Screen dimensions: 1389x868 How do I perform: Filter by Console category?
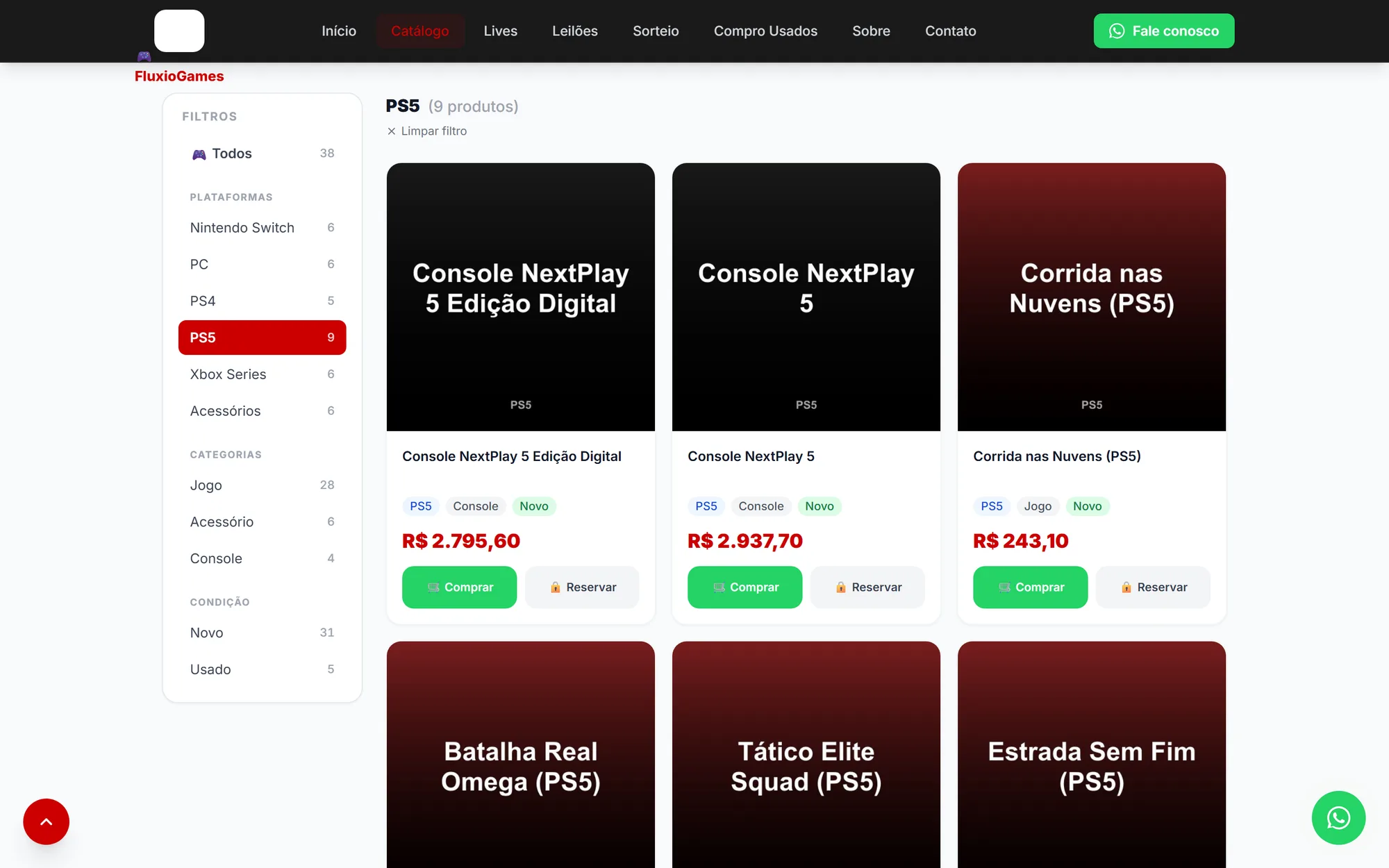coord(262,558)
